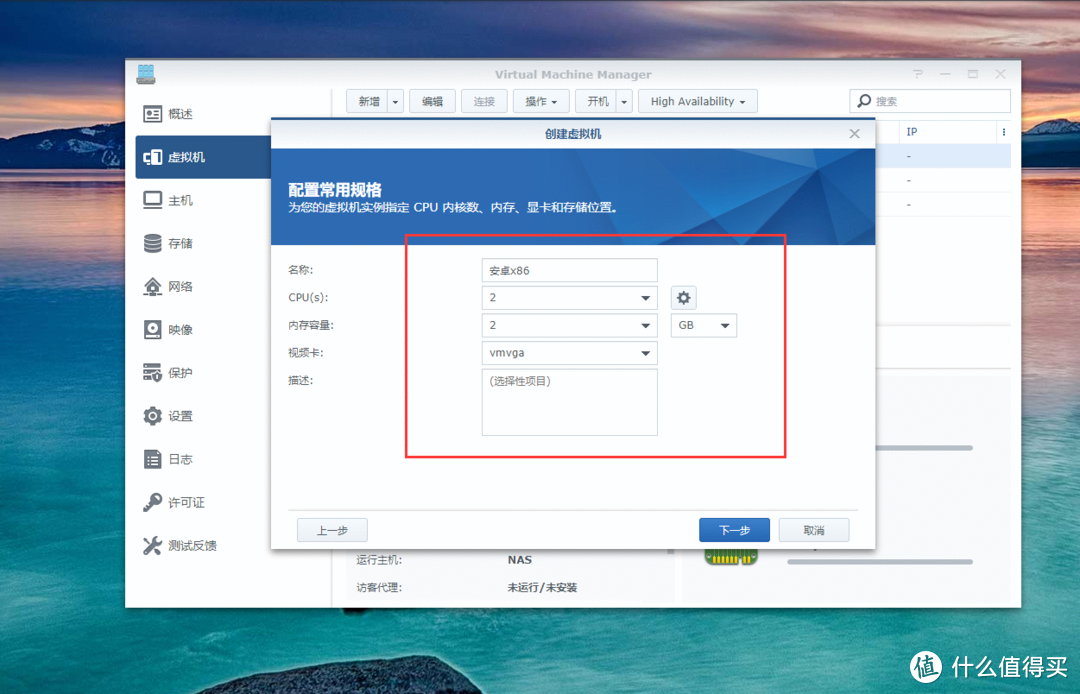Open the 新增 dropdown arrow
Image resolution: width=1080 pixels, height=694 pixels.
click(395, 101)
